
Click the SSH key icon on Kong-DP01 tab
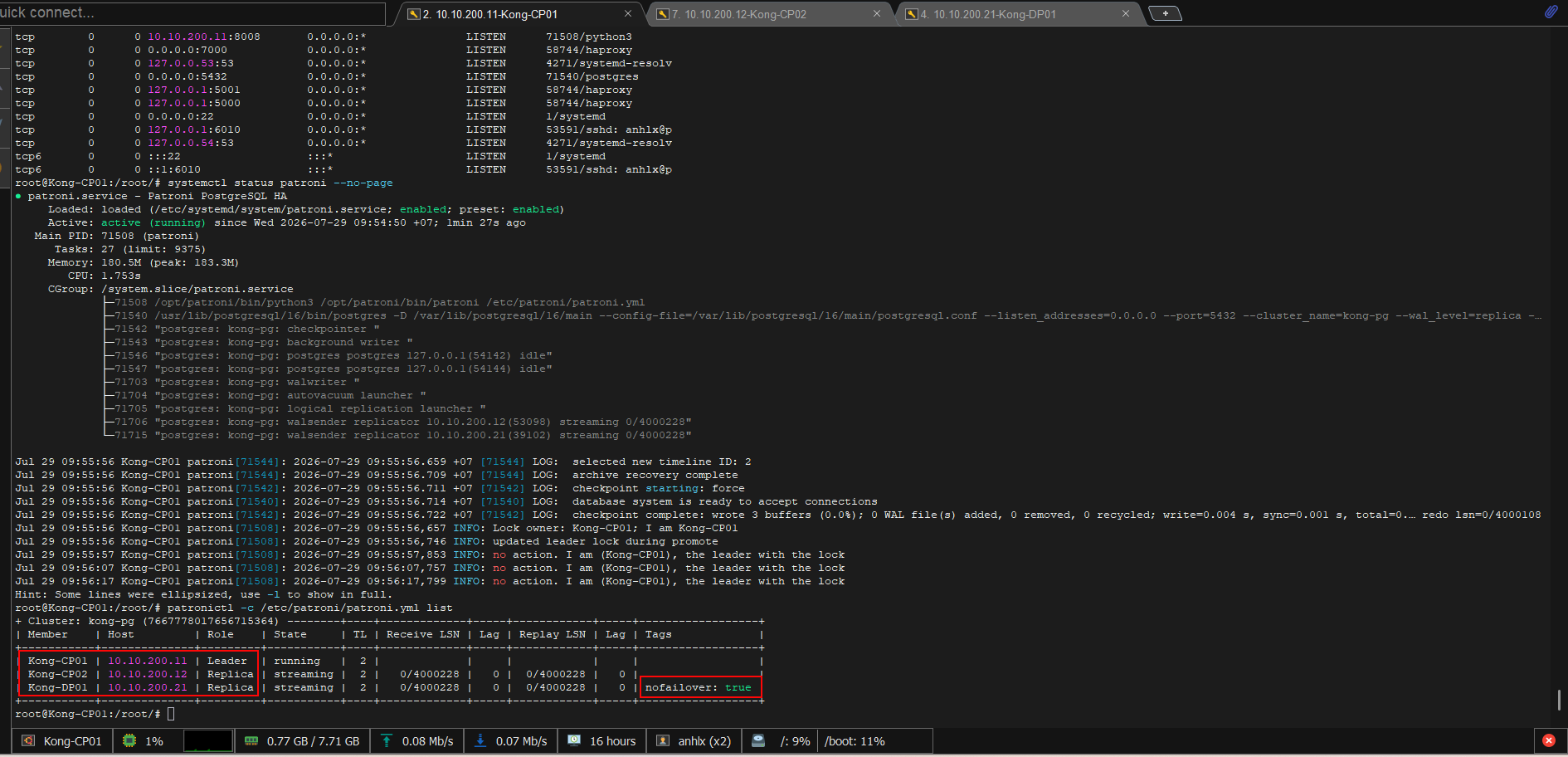click(x=912, y=14)
